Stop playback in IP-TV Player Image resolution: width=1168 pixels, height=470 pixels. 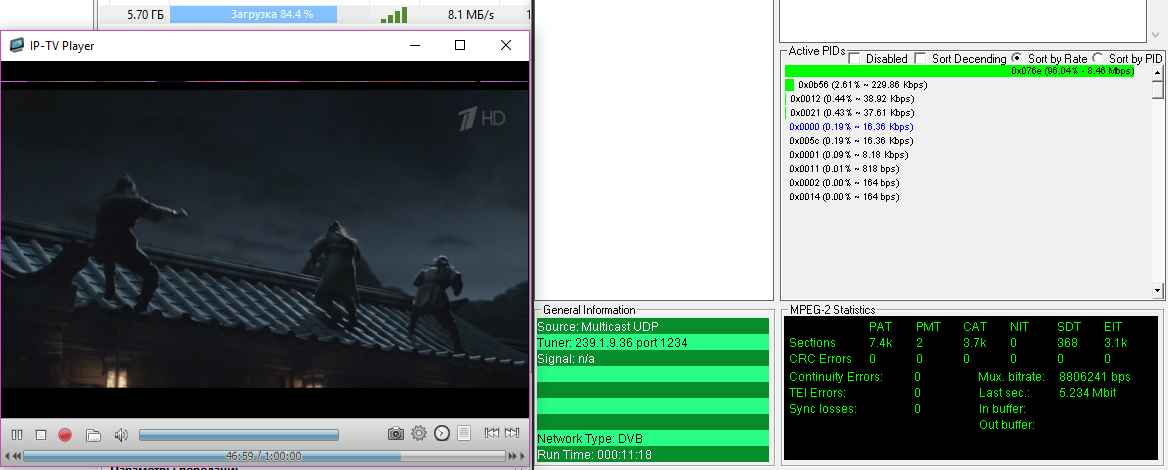point(41,434)
